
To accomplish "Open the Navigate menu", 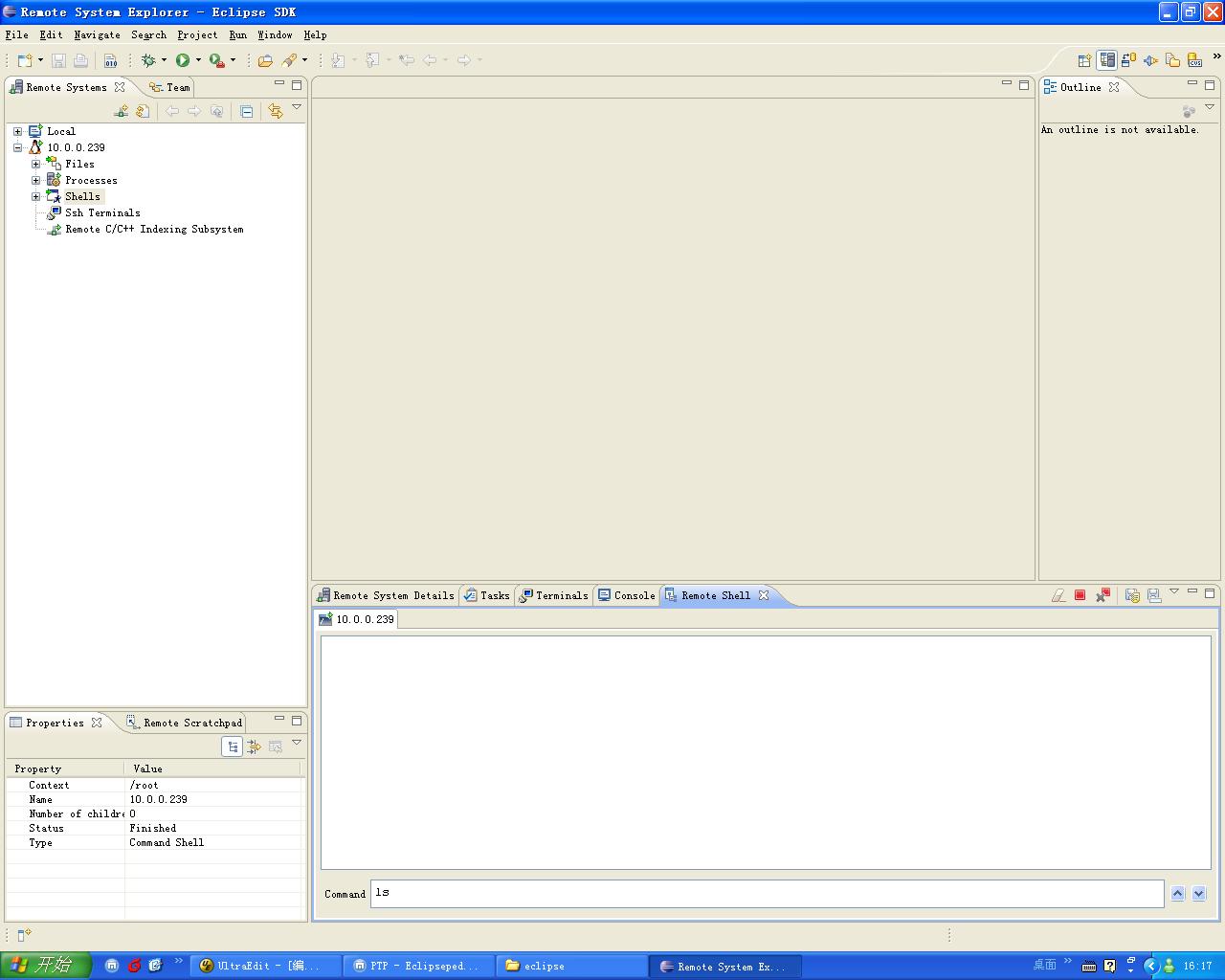I will [98, 34].
